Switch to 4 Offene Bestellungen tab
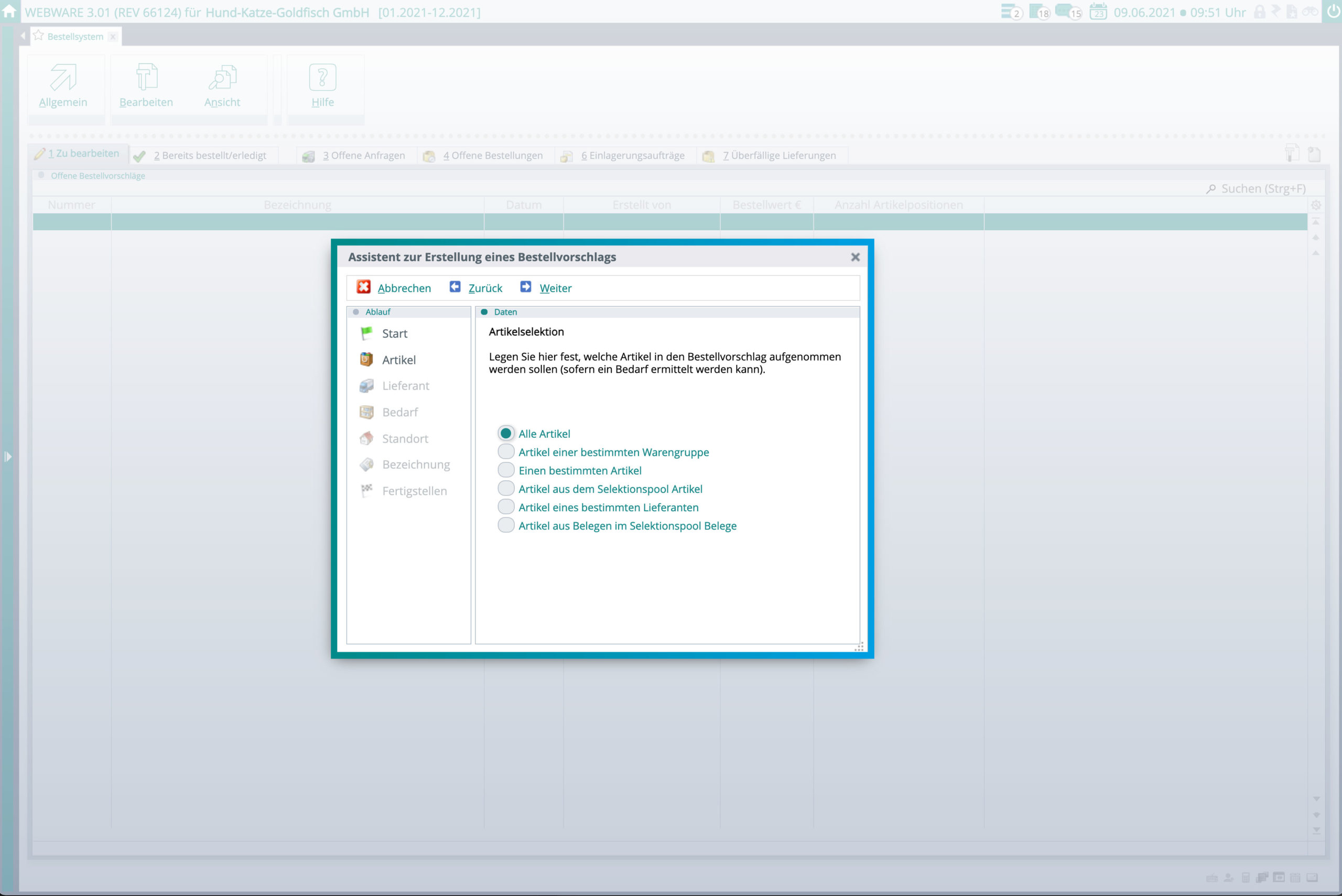This screenshot has height=896, width=1342. (492, 155)
